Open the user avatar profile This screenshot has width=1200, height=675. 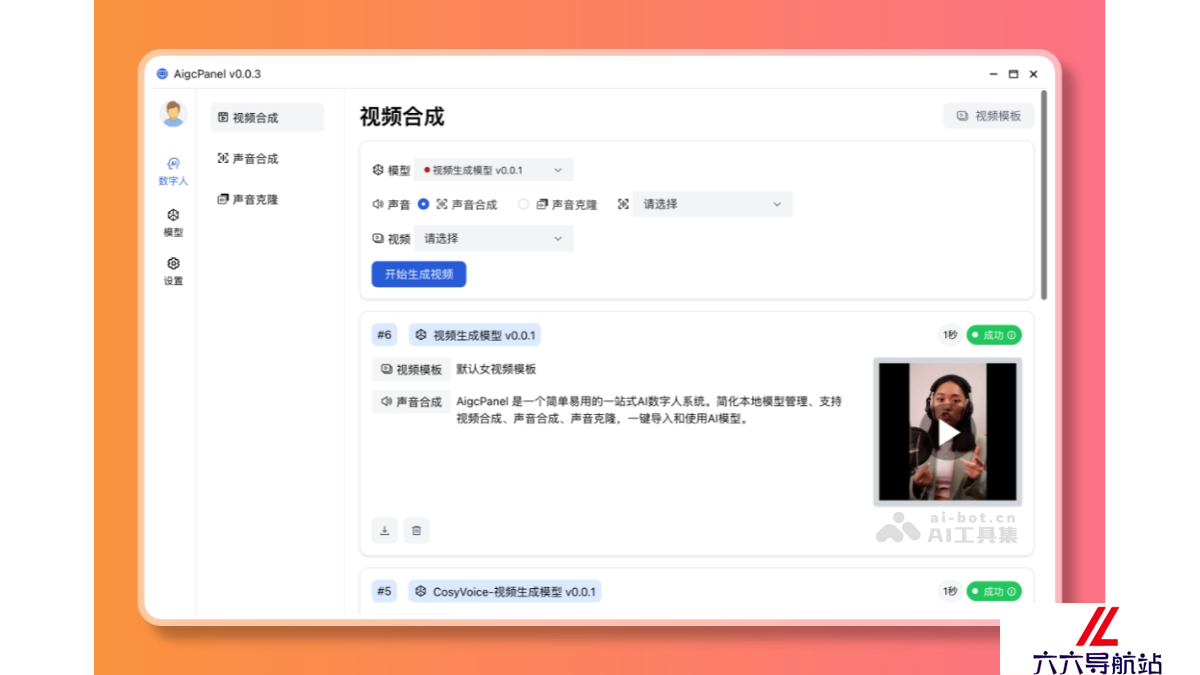[x=173, y=114]
